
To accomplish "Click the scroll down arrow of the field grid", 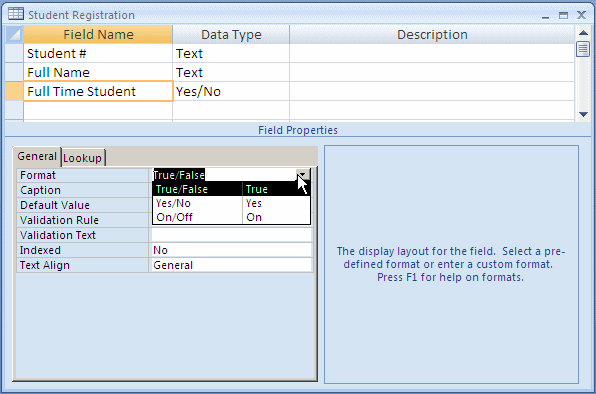I will pos(583,114).
